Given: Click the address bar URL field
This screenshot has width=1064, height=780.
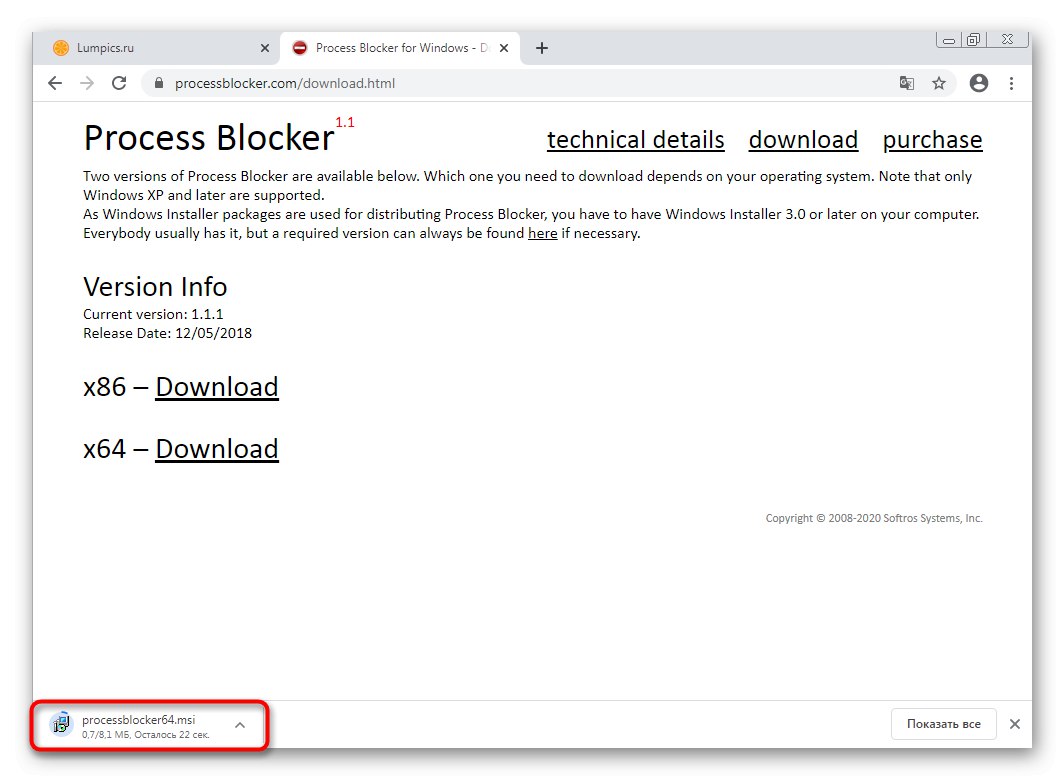Looking at the screenshot, I should [500, 84].
